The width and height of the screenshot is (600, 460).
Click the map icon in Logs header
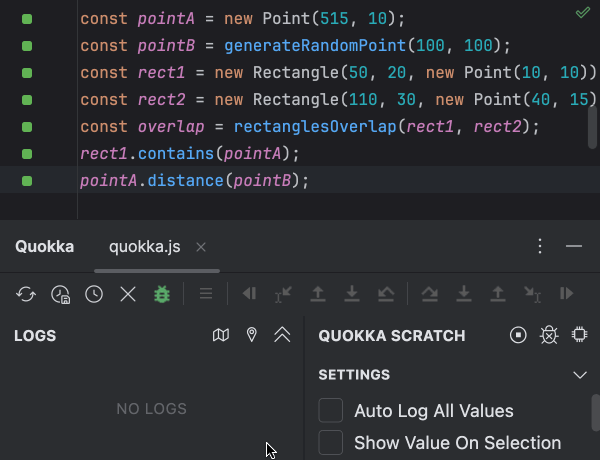[221, 336]
